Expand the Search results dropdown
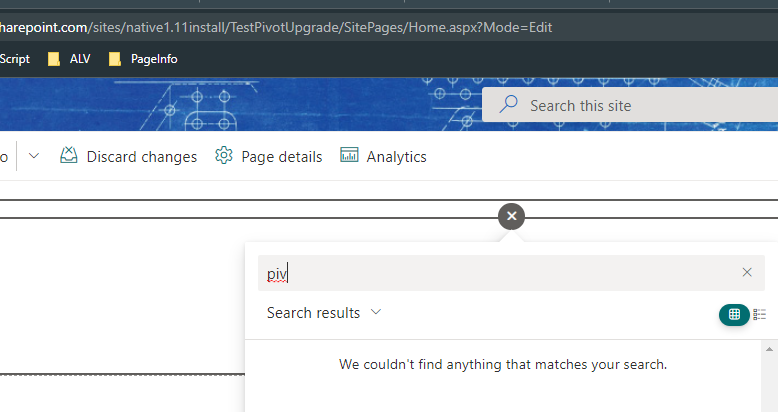This screenshot has height=412, width=778. click(x=324, y=313)
